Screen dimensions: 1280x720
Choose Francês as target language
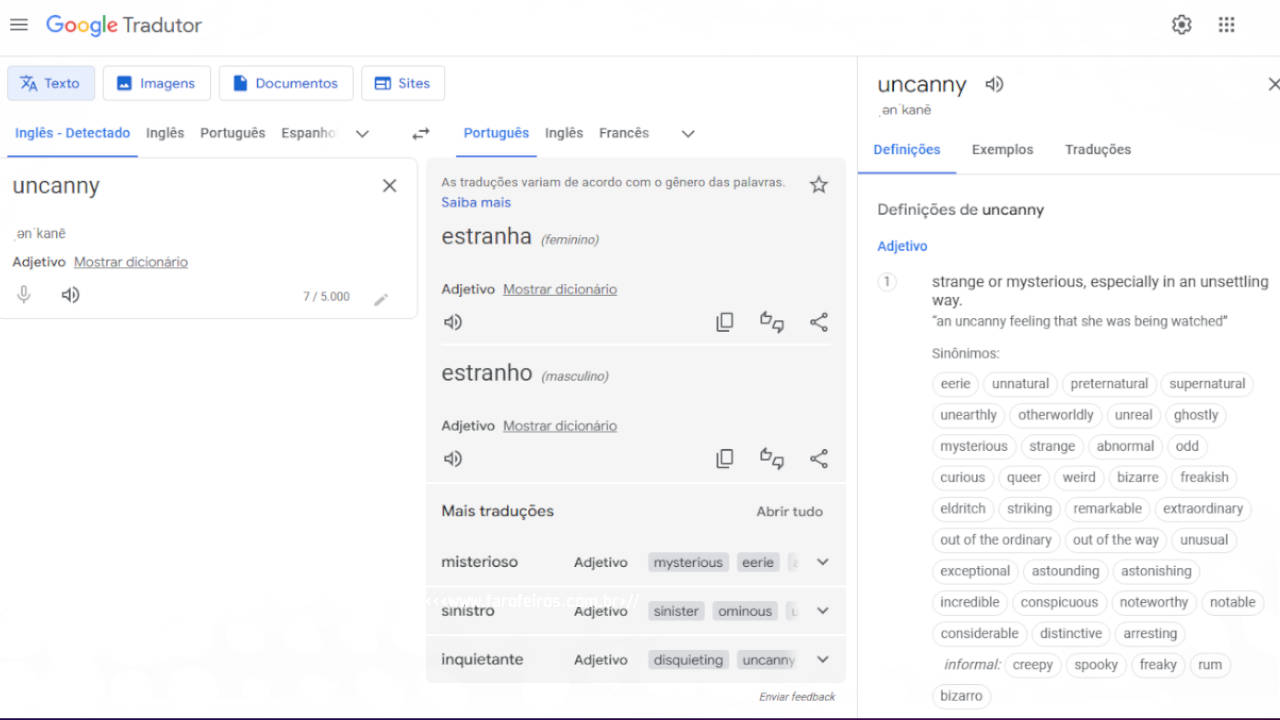pyautogui.click(x=624, y=133)
